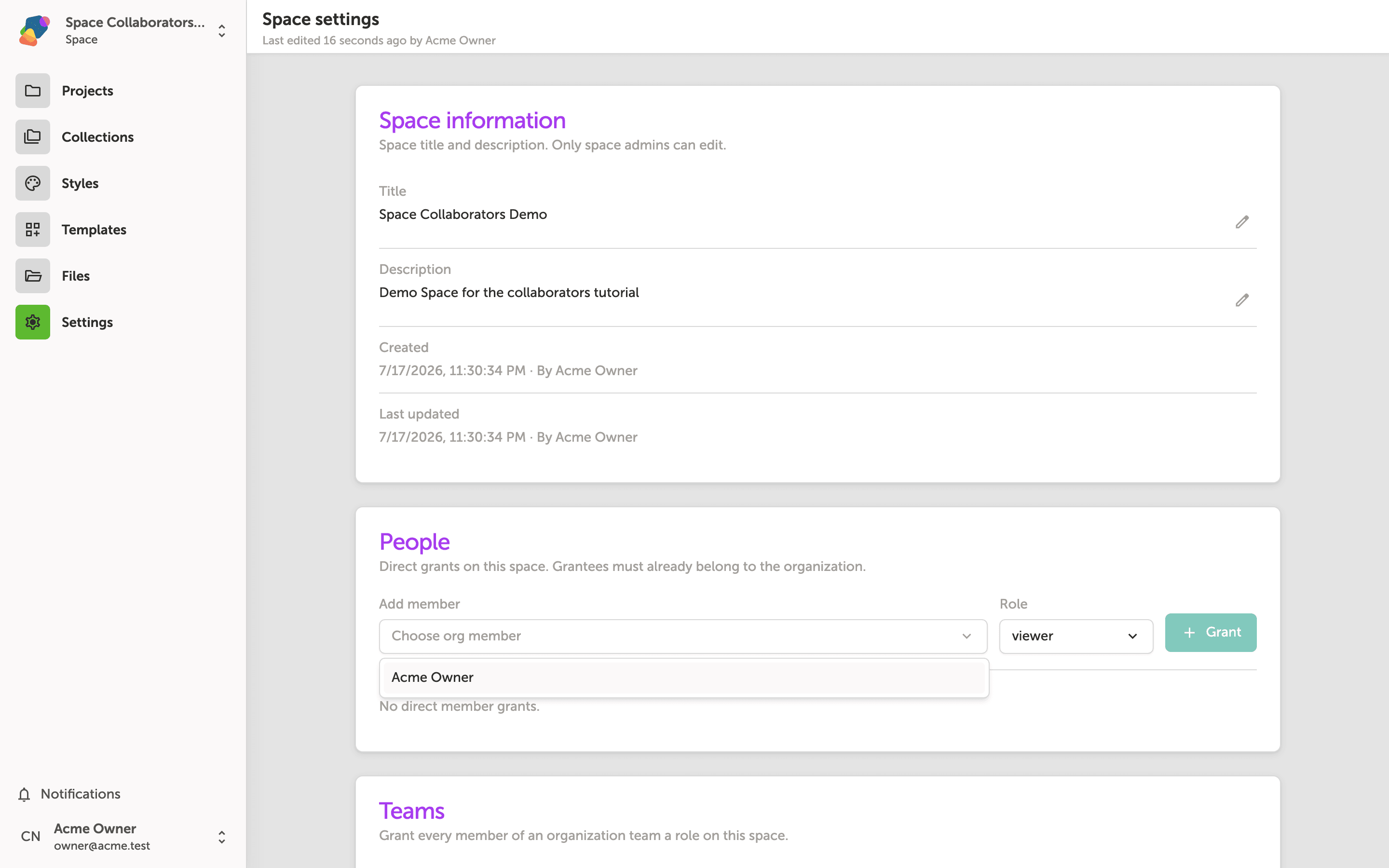Image resolution: width=1389 pixels, height=868 pixels.
Task: Click the plus icon on the Grant button
Action: coord(1190,633)
